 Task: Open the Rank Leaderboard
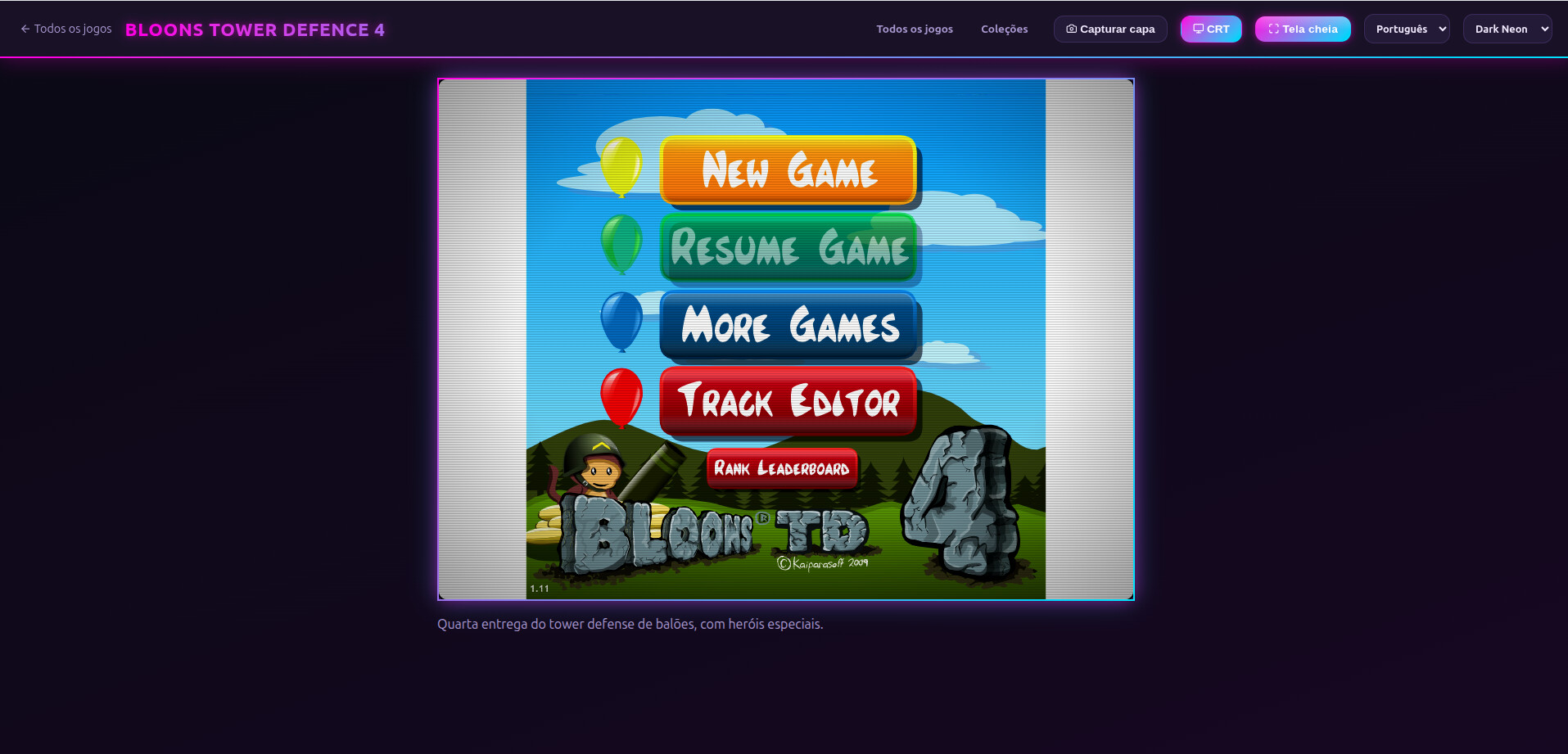tap(782, 468)
